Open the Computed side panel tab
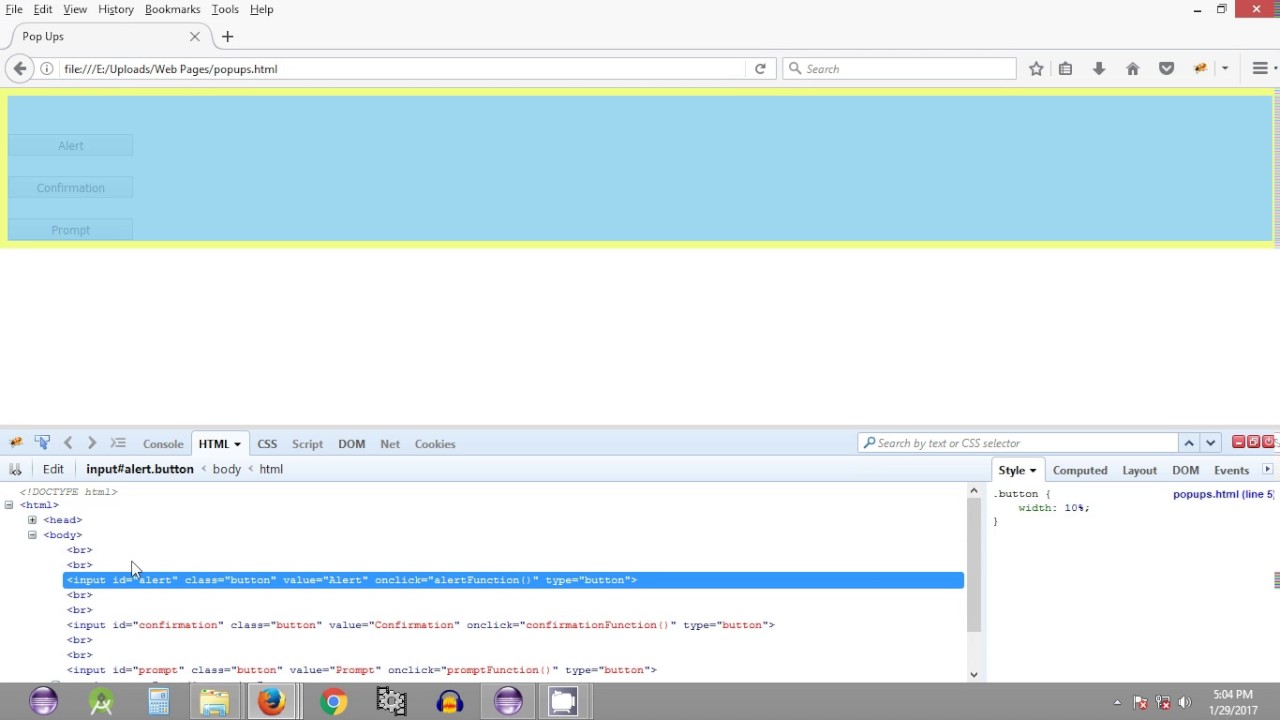The height and width of the screenshot is (720, 1280). pos(1080,470)
